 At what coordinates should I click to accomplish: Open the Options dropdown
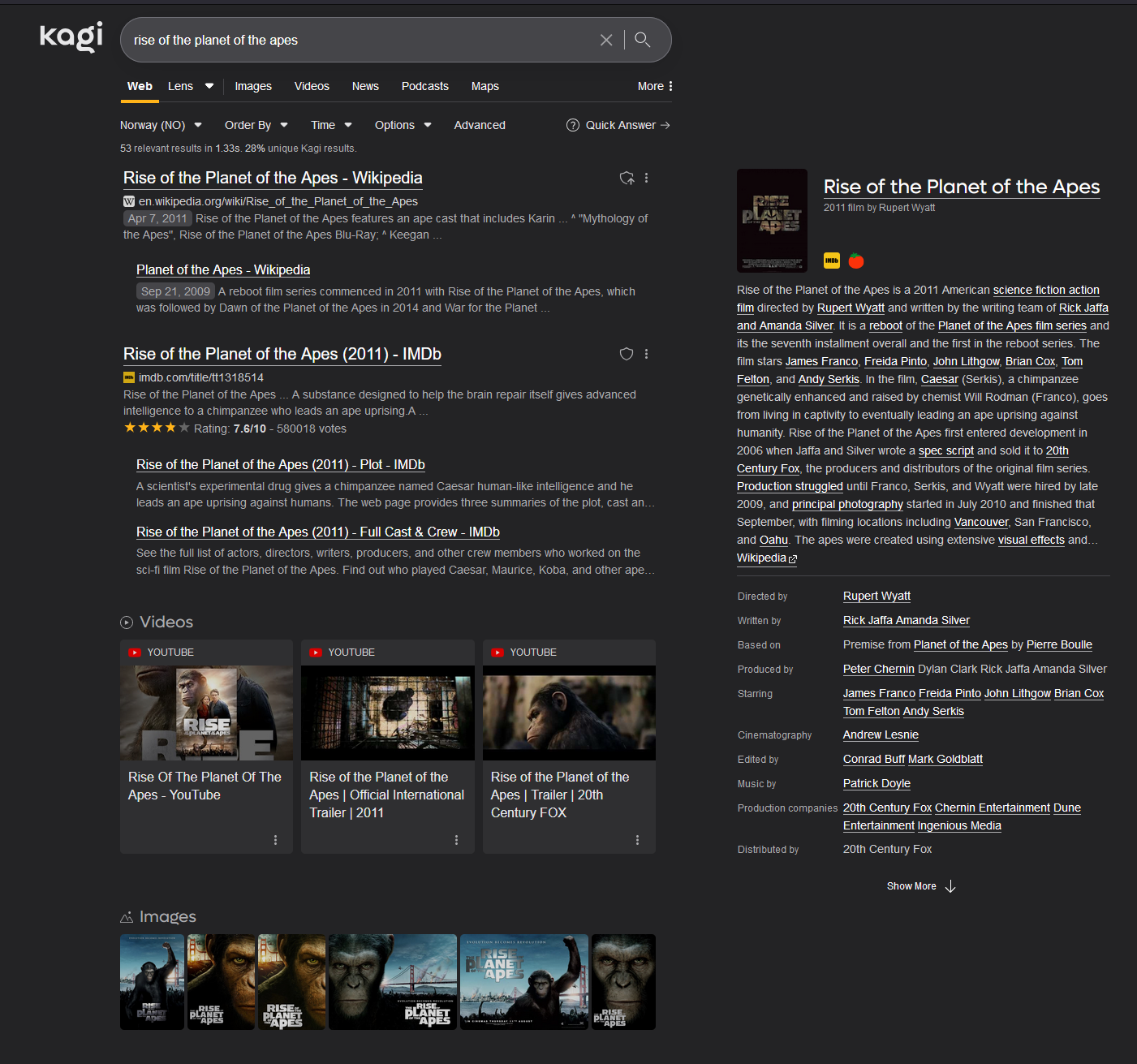pos(403,125)
